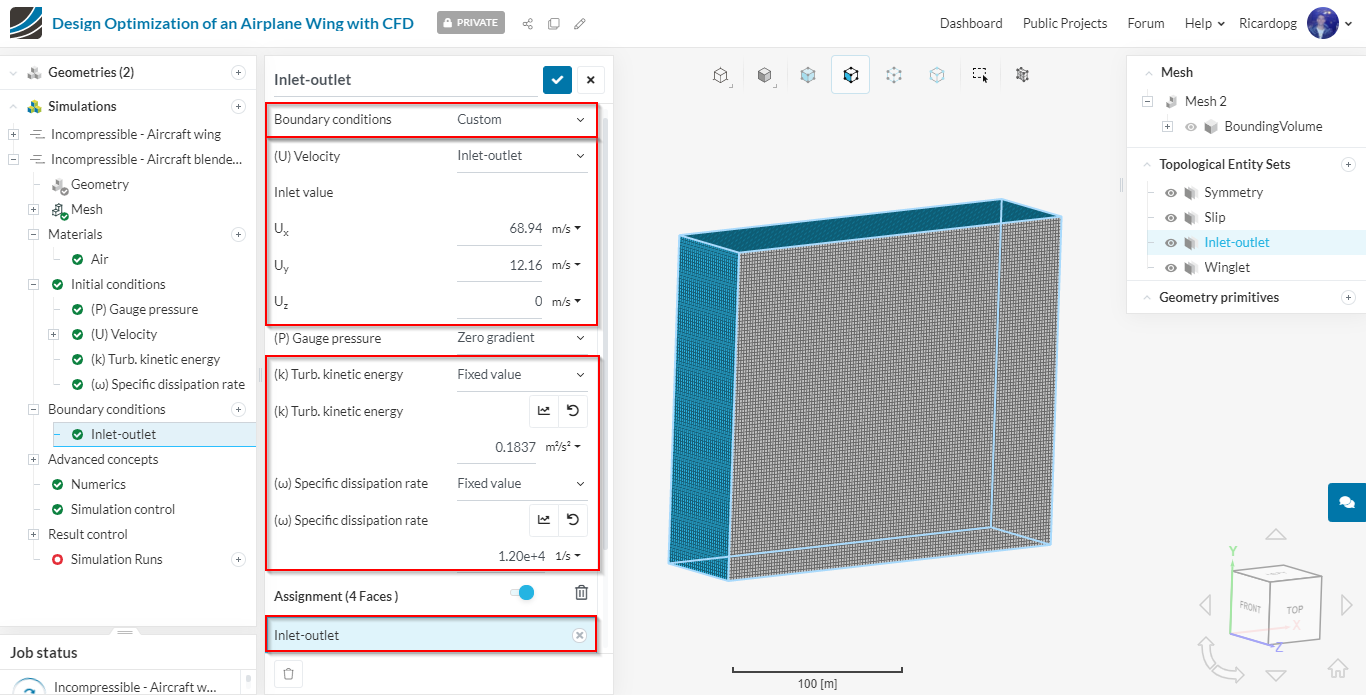This screenshot has width=1366, height=695.
Task: Open the Gauge pressure Zero gradient dropdown
Action: point(522,338)
